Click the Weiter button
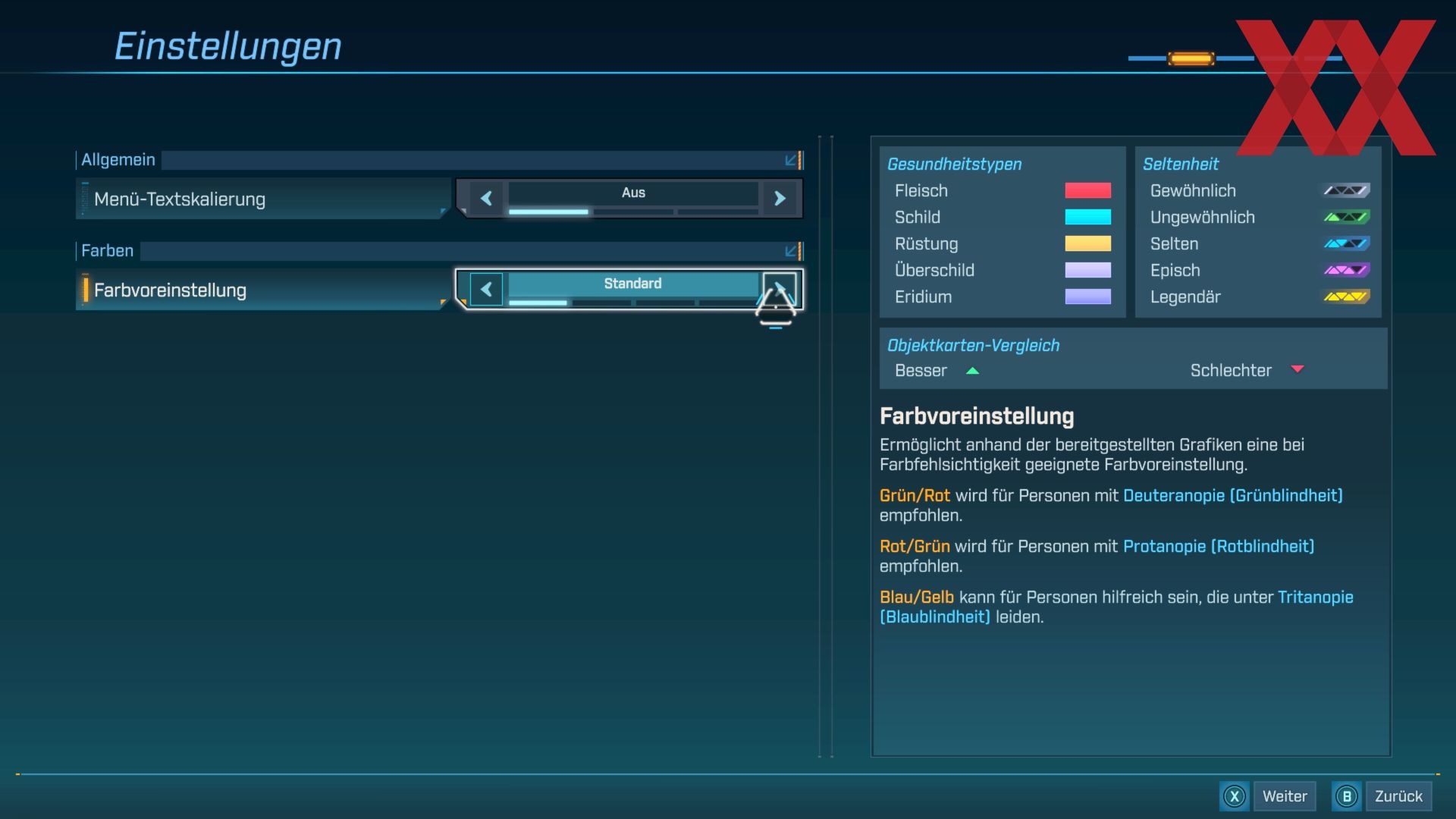 [1284, 796]
